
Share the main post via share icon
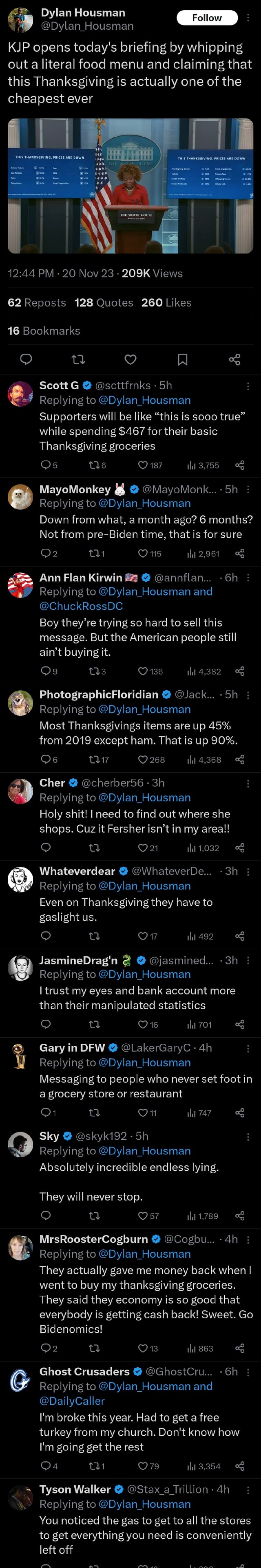tap(234, 360)
